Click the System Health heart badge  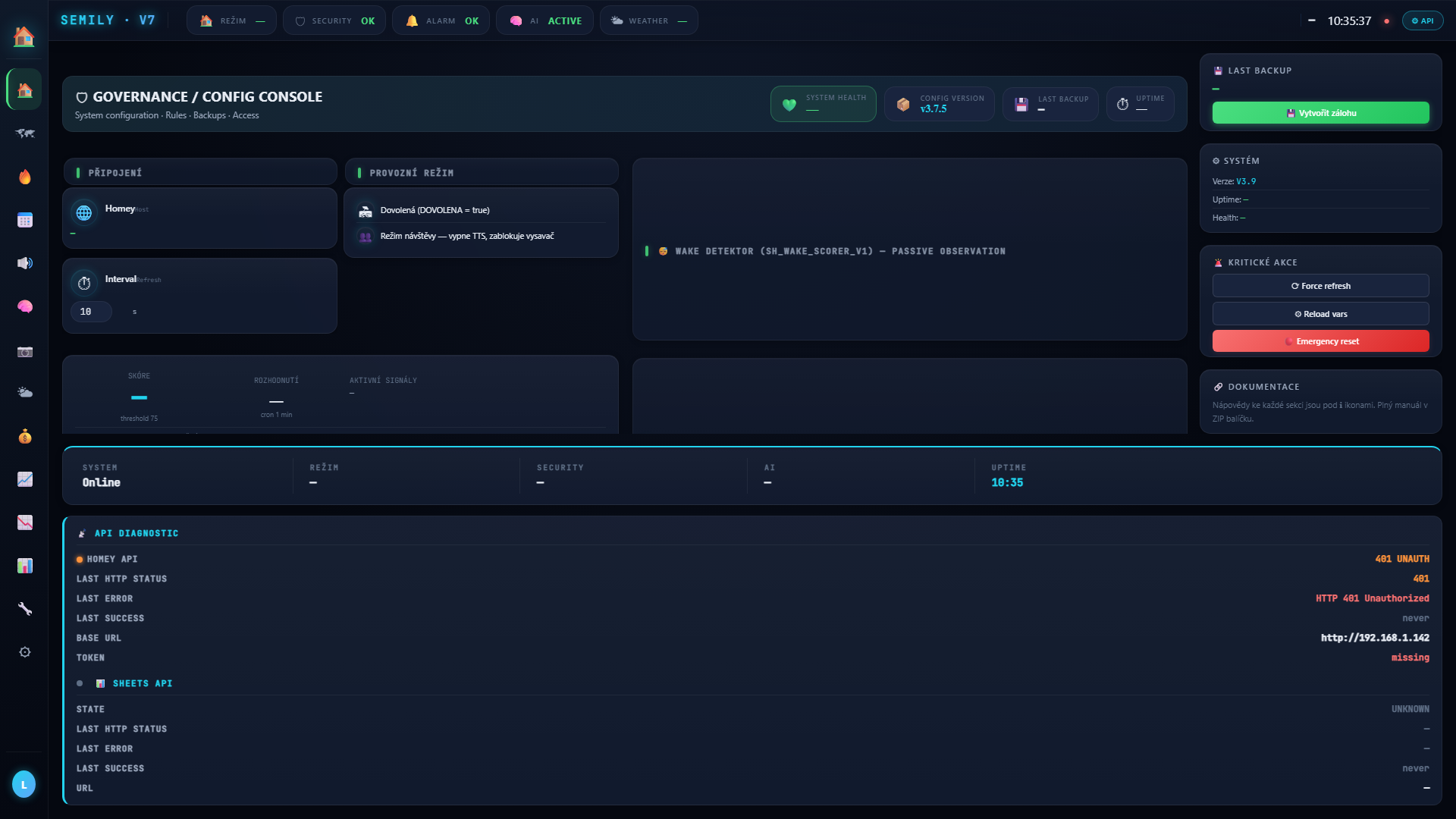point(824,104)
